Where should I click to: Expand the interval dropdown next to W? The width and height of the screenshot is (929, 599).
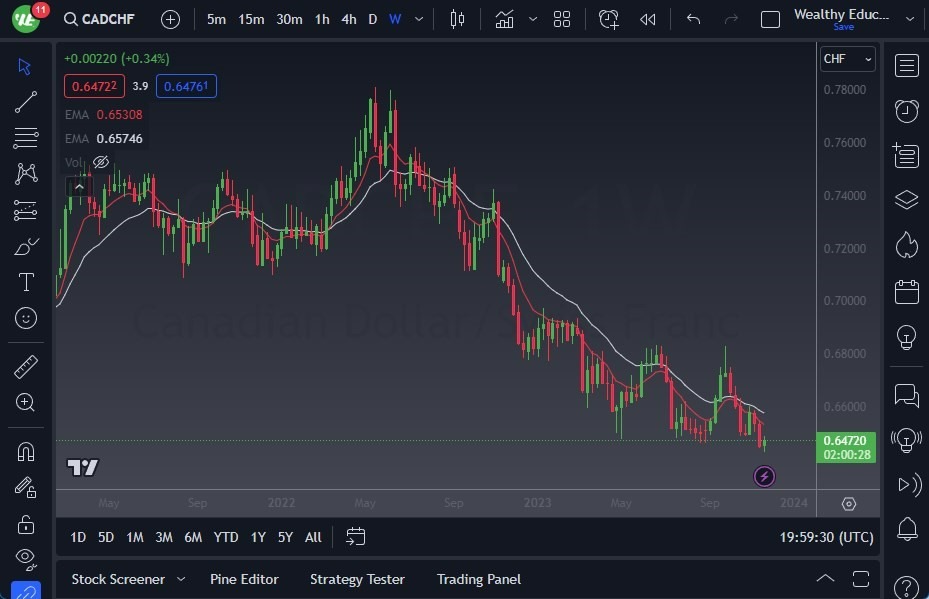tap(418, 18)
